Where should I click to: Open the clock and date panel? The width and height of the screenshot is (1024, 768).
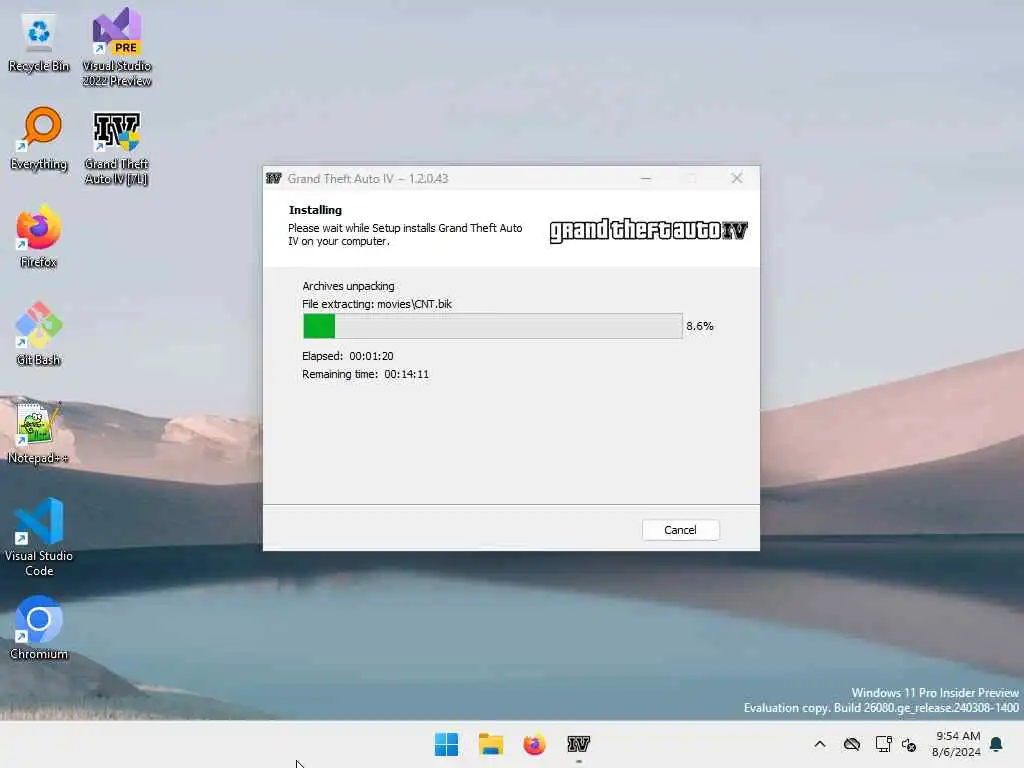(x=956, y=744)
